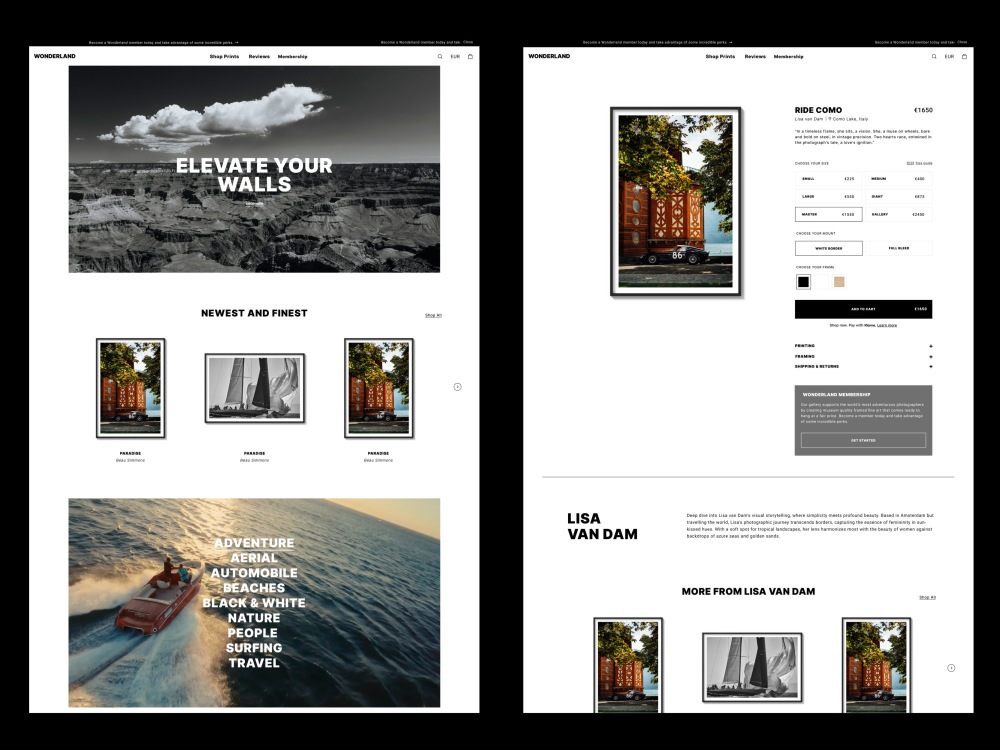The height and width of the screenshot is (750, 1000).
Task: Open EUR currency selector on left page
Action: (455, 57)
